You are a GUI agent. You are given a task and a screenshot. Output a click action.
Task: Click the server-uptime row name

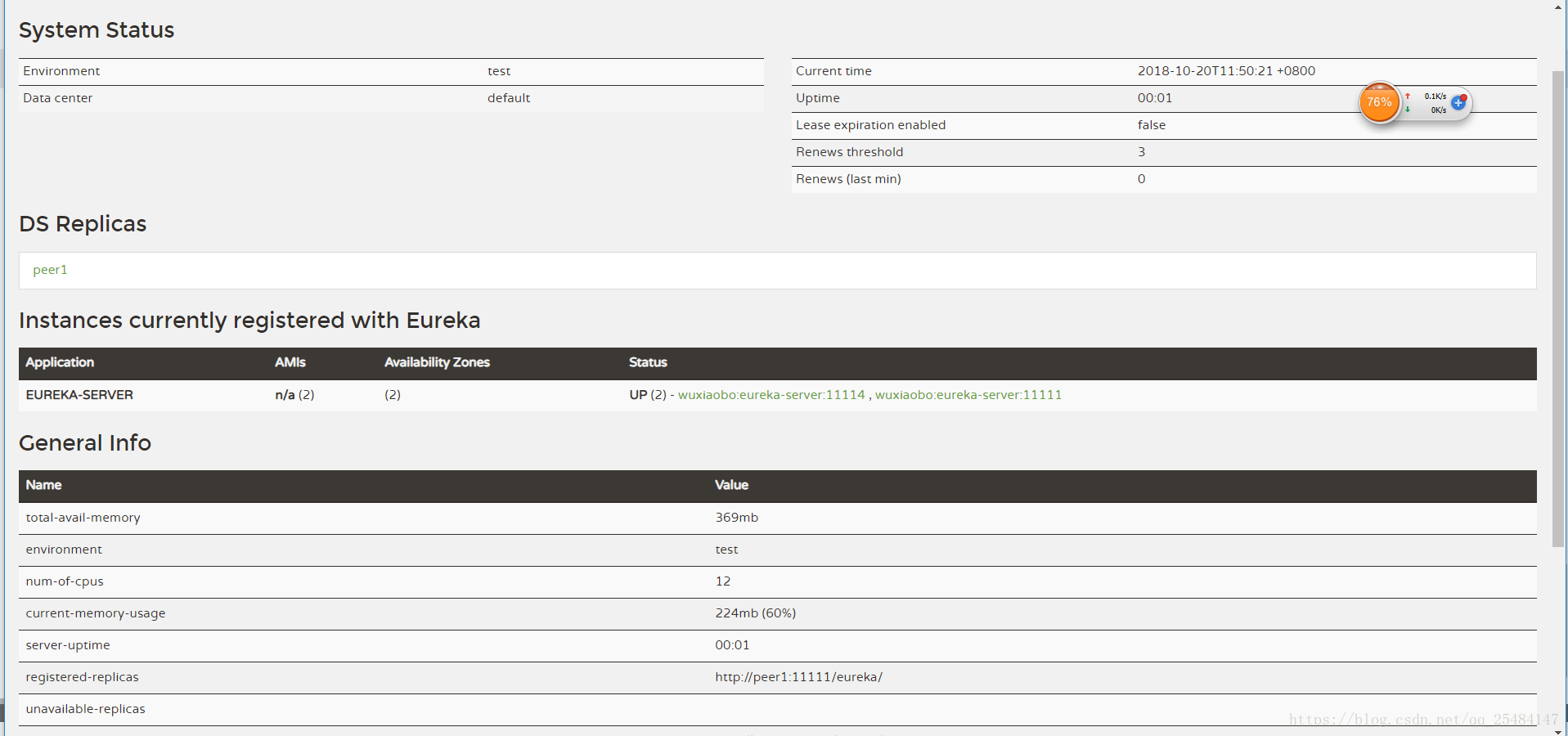pos(68,645)
